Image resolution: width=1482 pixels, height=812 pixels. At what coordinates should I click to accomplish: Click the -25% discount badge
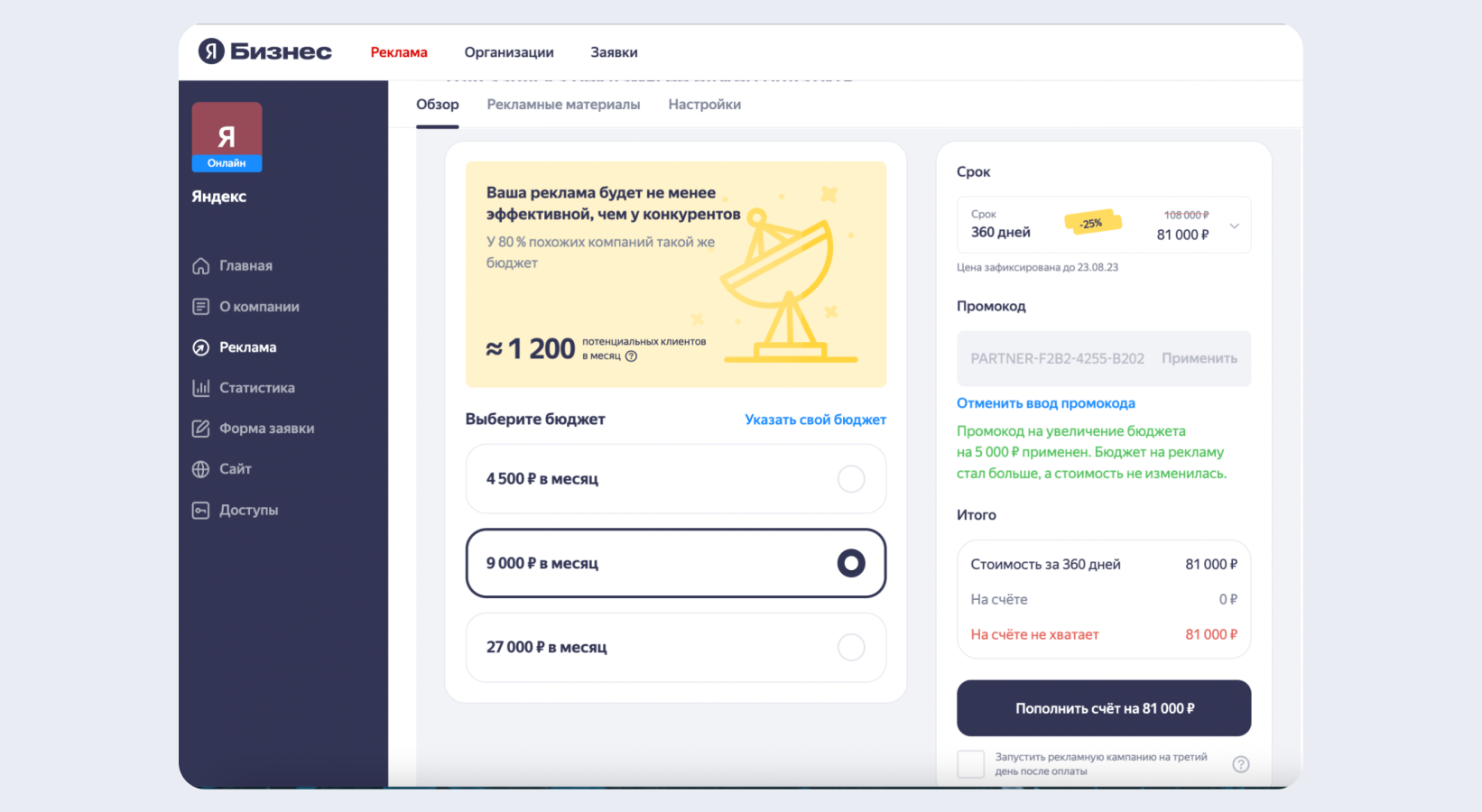(1092, 223)
